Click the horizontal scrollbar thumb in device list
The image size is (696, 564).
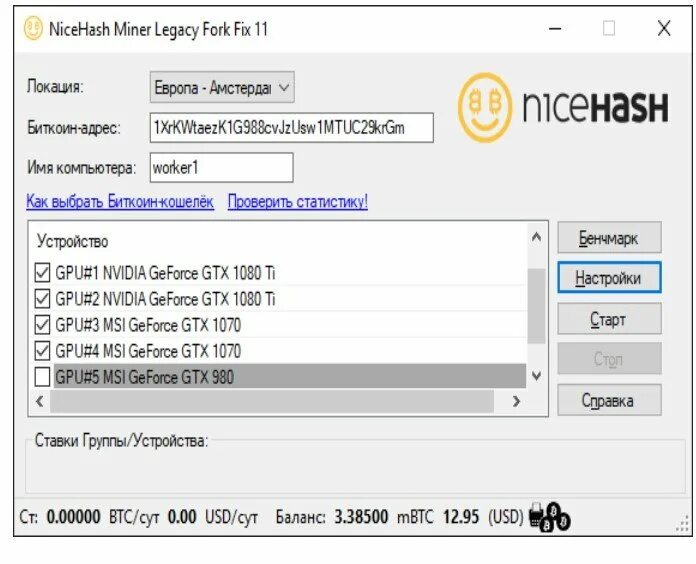pyautogui.click(x=272, y=401)
